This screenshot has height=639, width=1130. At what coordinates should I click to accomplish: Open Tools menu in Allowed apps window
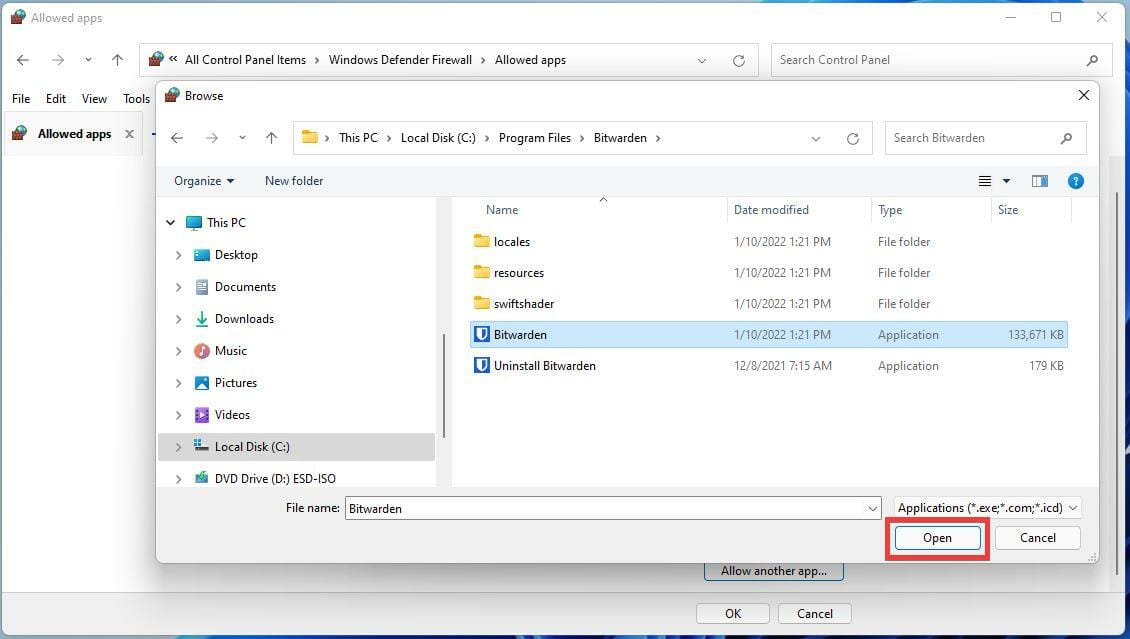pos(136,99)
